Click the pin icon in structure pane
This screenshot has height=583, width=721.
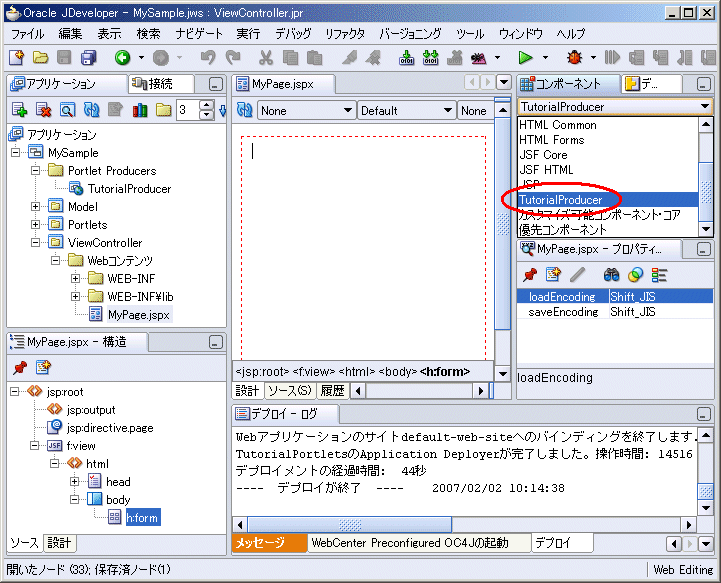(20, 367)
